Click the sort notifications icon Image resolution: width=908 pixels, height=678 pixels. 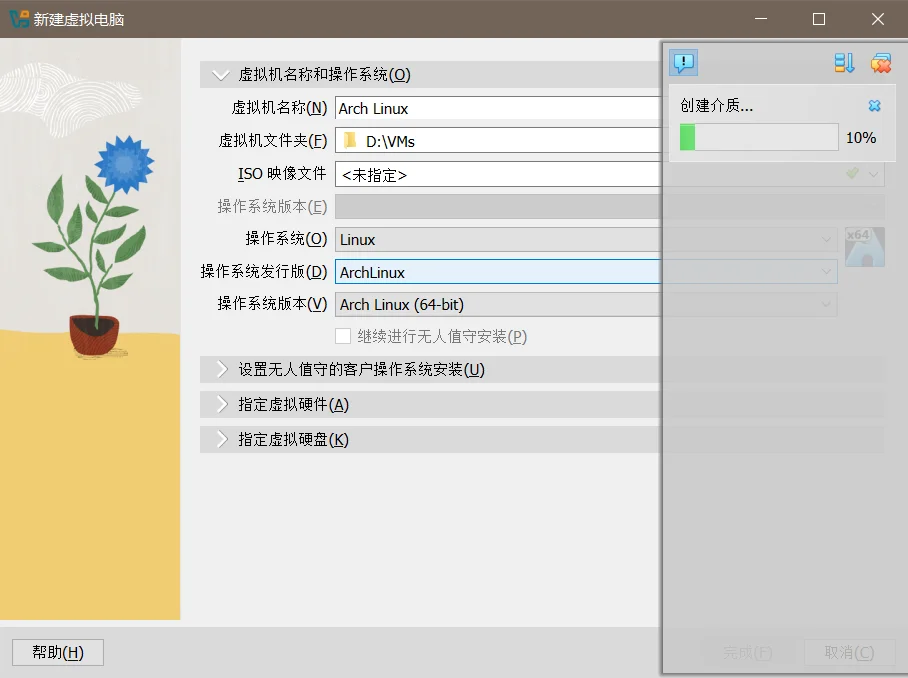point(844,63)
